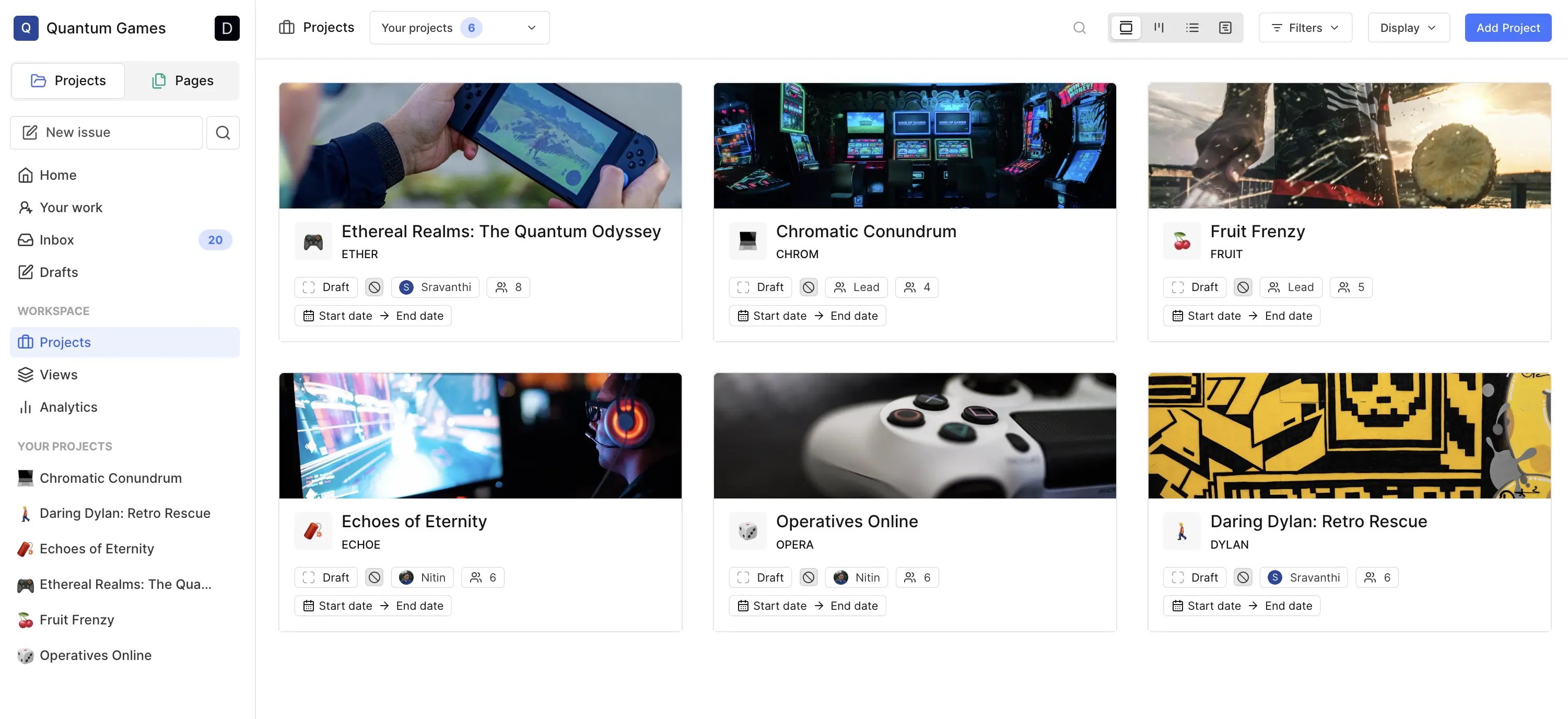
Task: Click the search icon in the top toolbar
Action: pyautogui.click(x=1079, y=27)
